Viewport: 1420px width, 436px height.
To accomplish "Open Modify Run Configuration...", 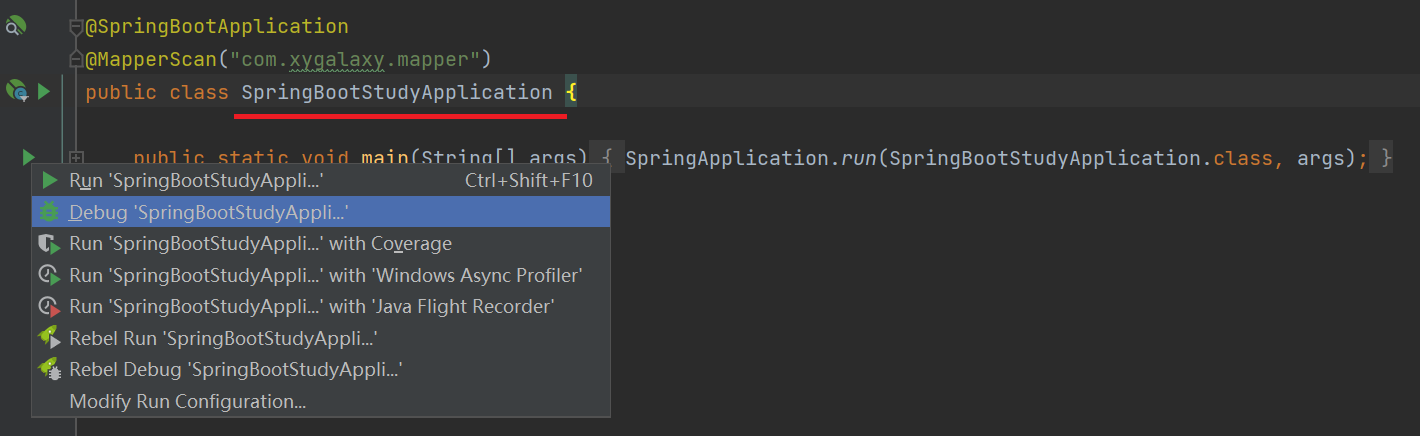I will tap(187, 402).
